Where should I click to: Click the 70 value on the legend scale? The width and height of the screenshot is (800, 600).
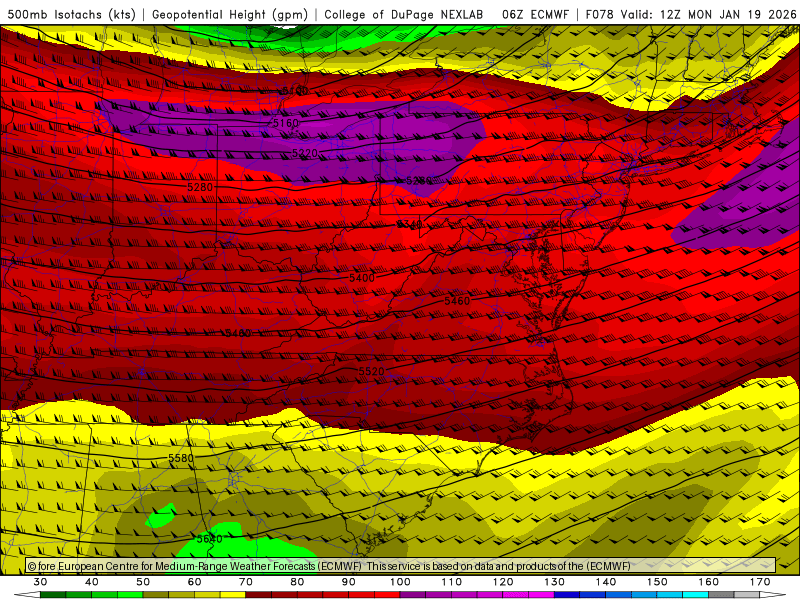245,582
